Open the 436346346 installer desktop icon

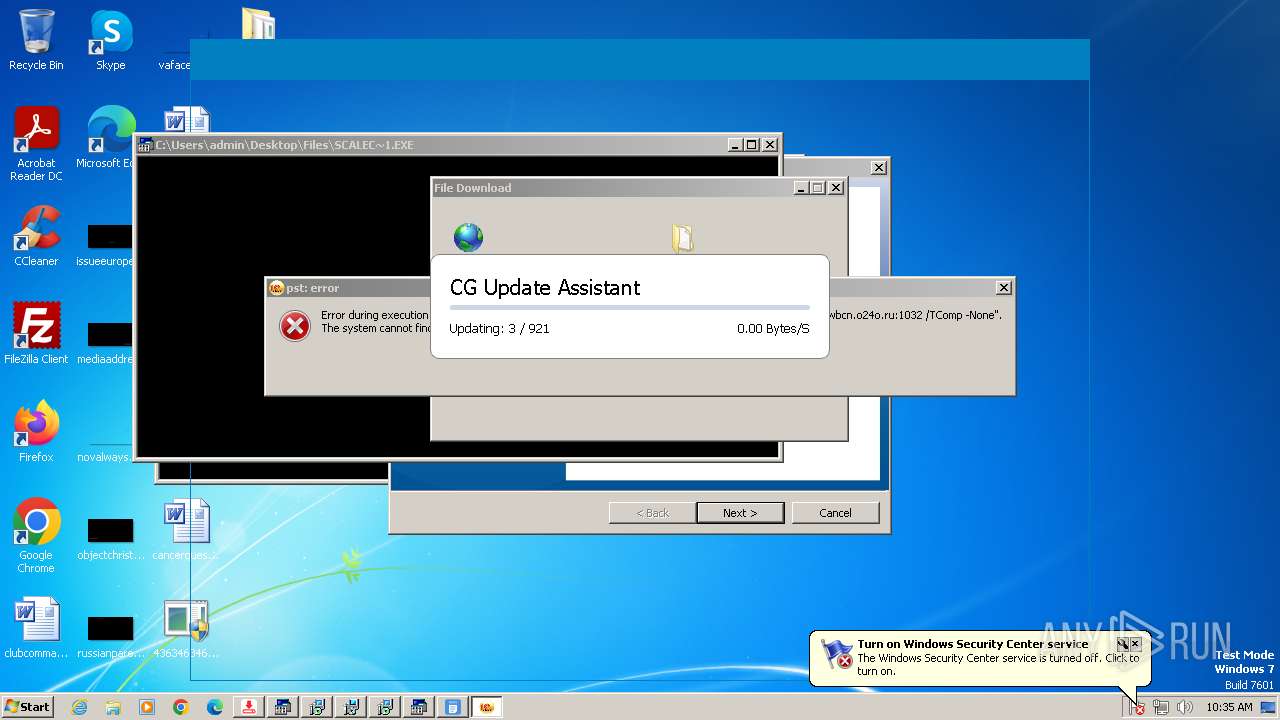pos(186,628)
